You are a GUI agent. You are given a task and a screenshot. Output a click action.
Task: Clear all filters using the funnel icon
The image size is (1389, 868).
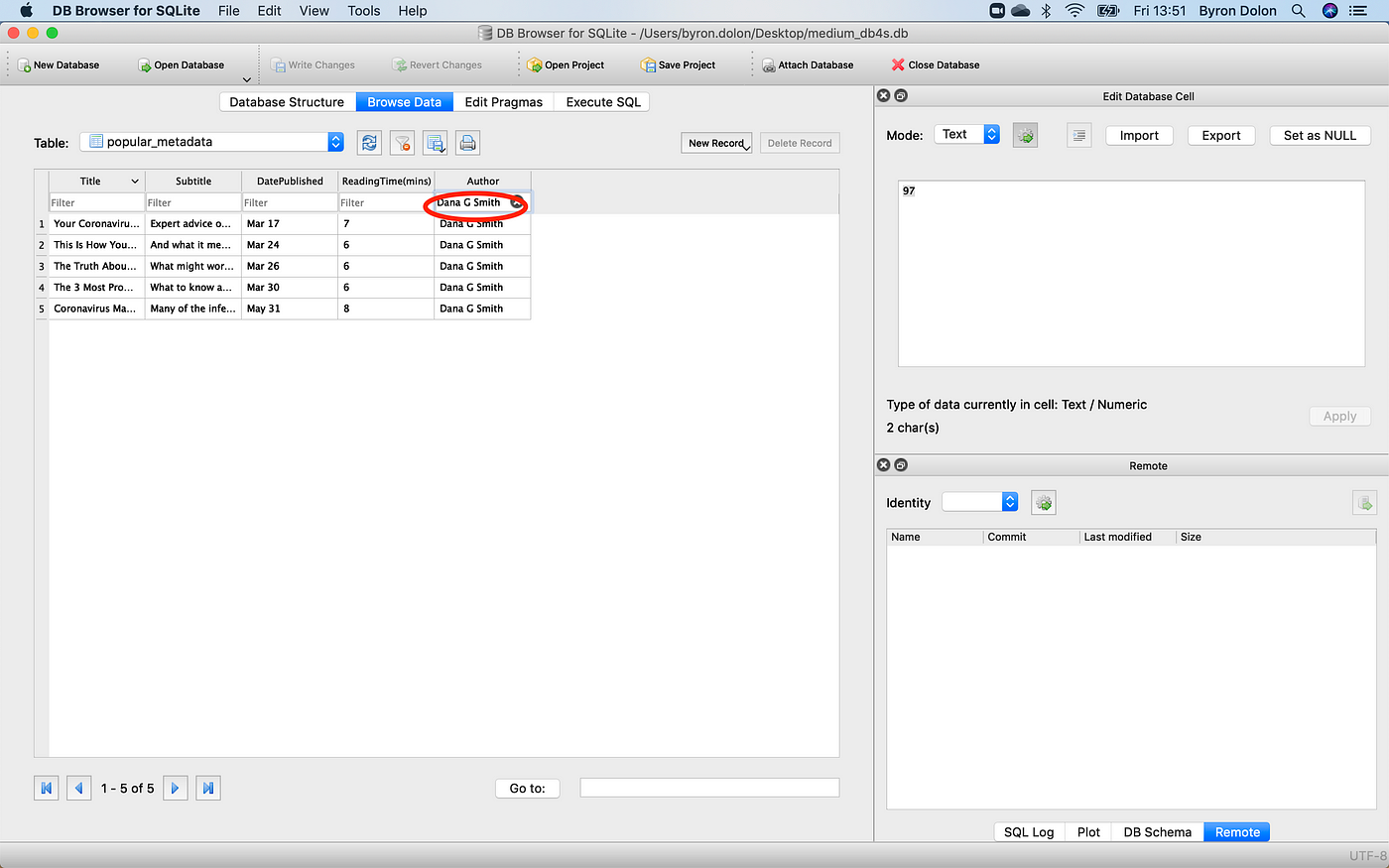pyautogui.click(x=402, y=143)
